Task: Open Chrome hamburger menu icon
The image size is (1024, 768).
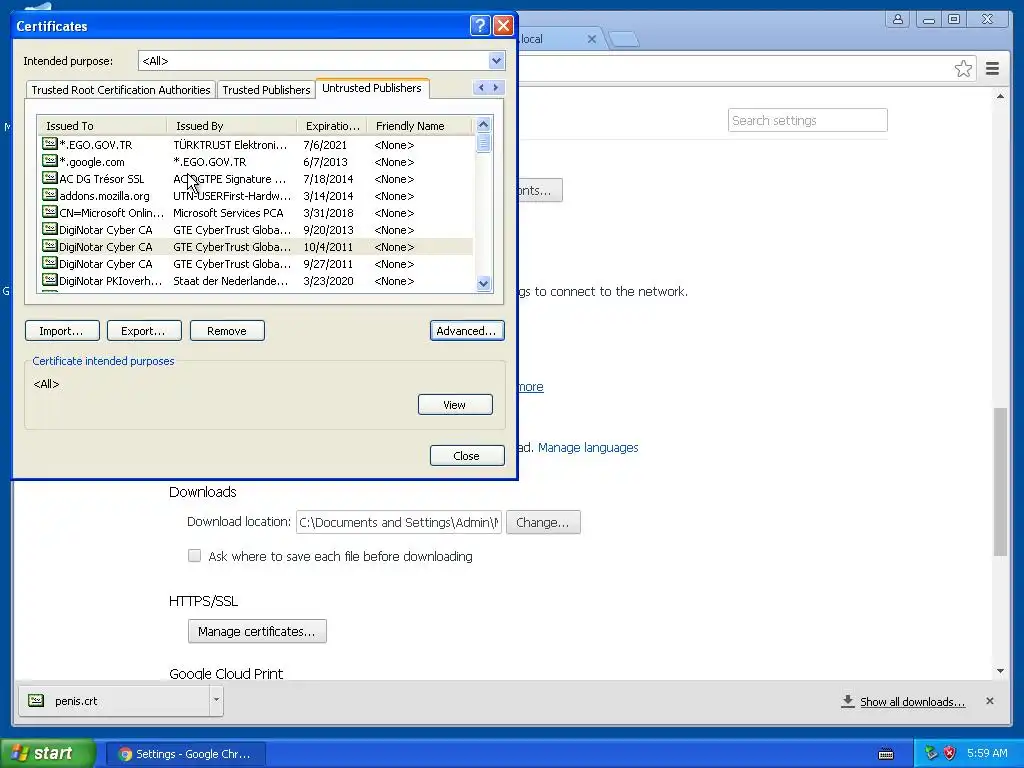Action: (992, 69)
